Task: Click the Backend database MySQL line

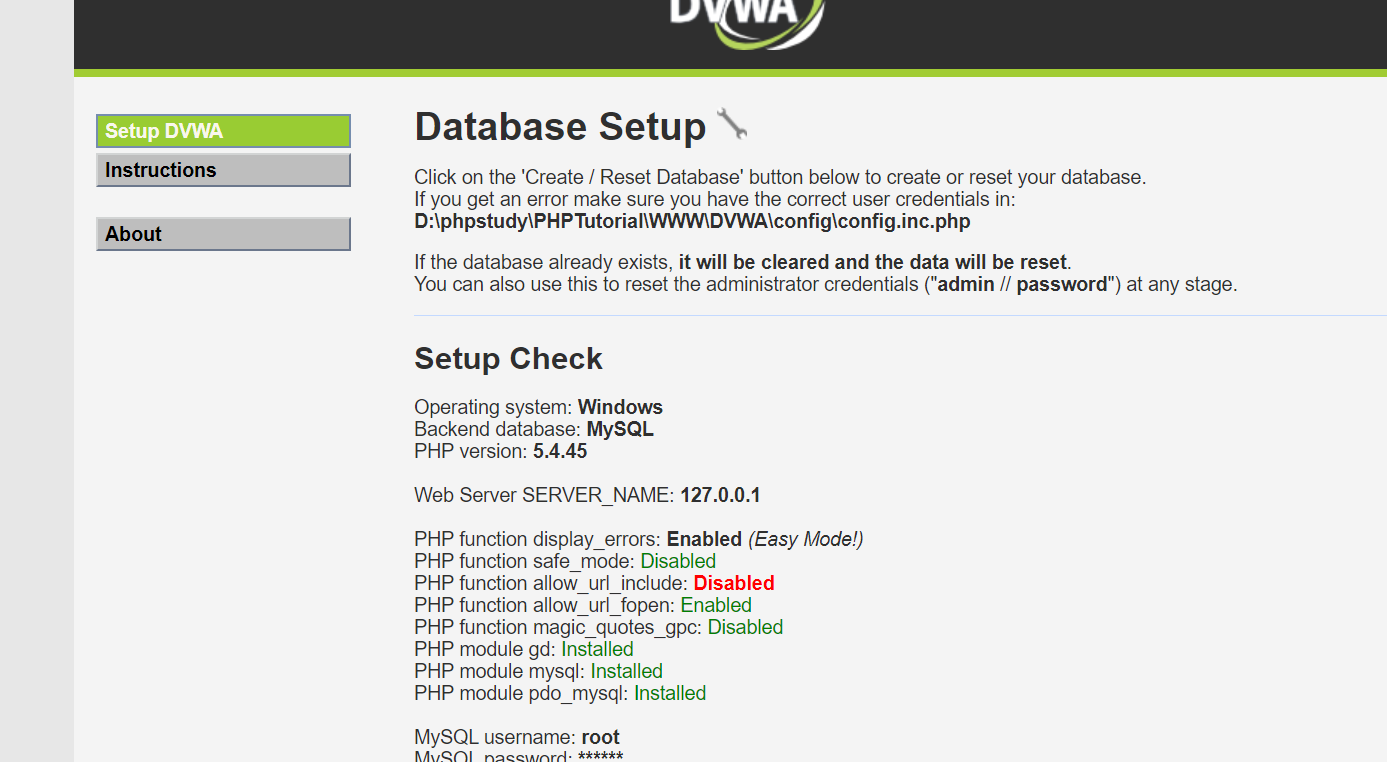Action: pyautogui.click(x=533, y=429)
